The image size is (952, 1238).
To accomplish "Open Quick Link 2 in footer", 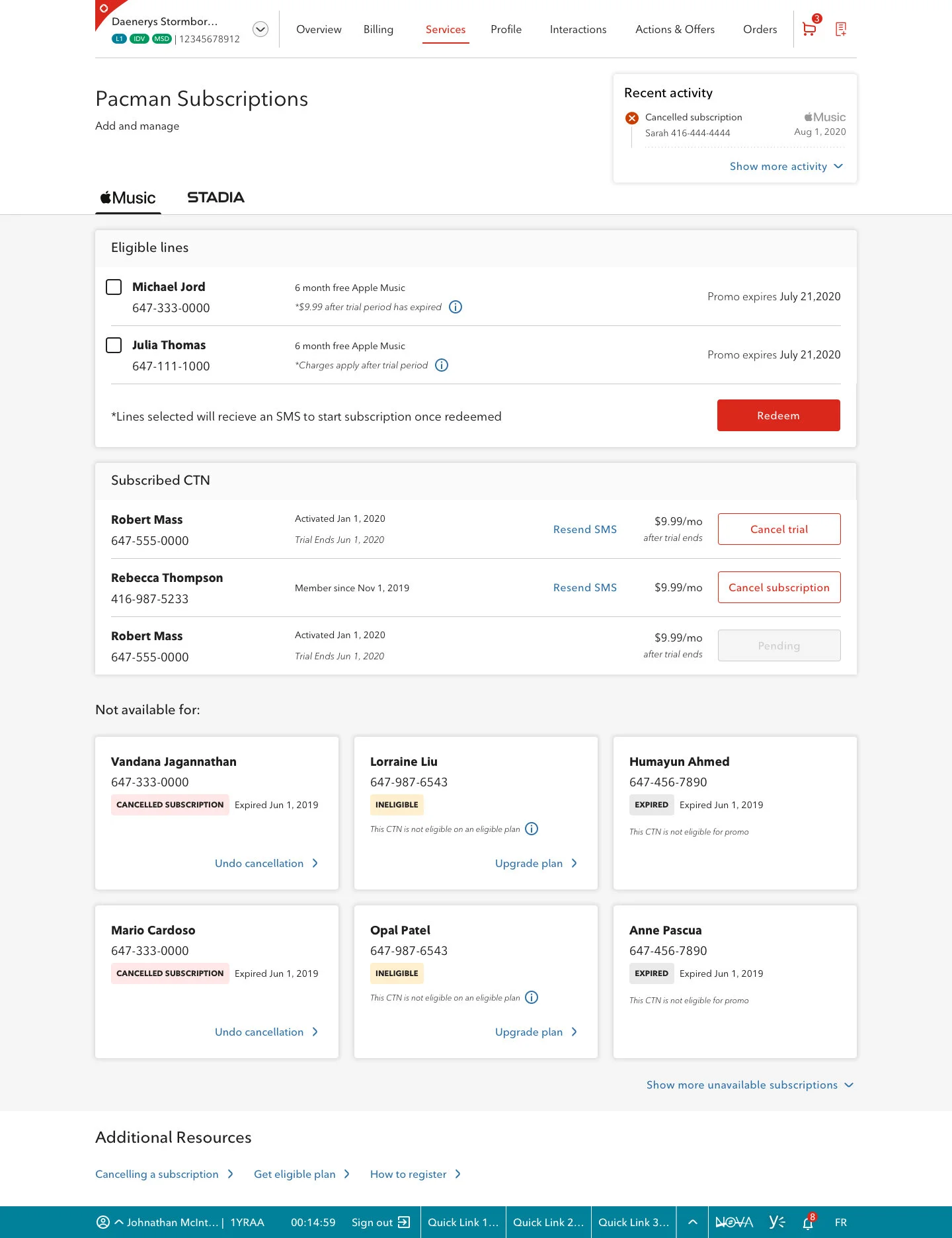I will coord(548,1222).
